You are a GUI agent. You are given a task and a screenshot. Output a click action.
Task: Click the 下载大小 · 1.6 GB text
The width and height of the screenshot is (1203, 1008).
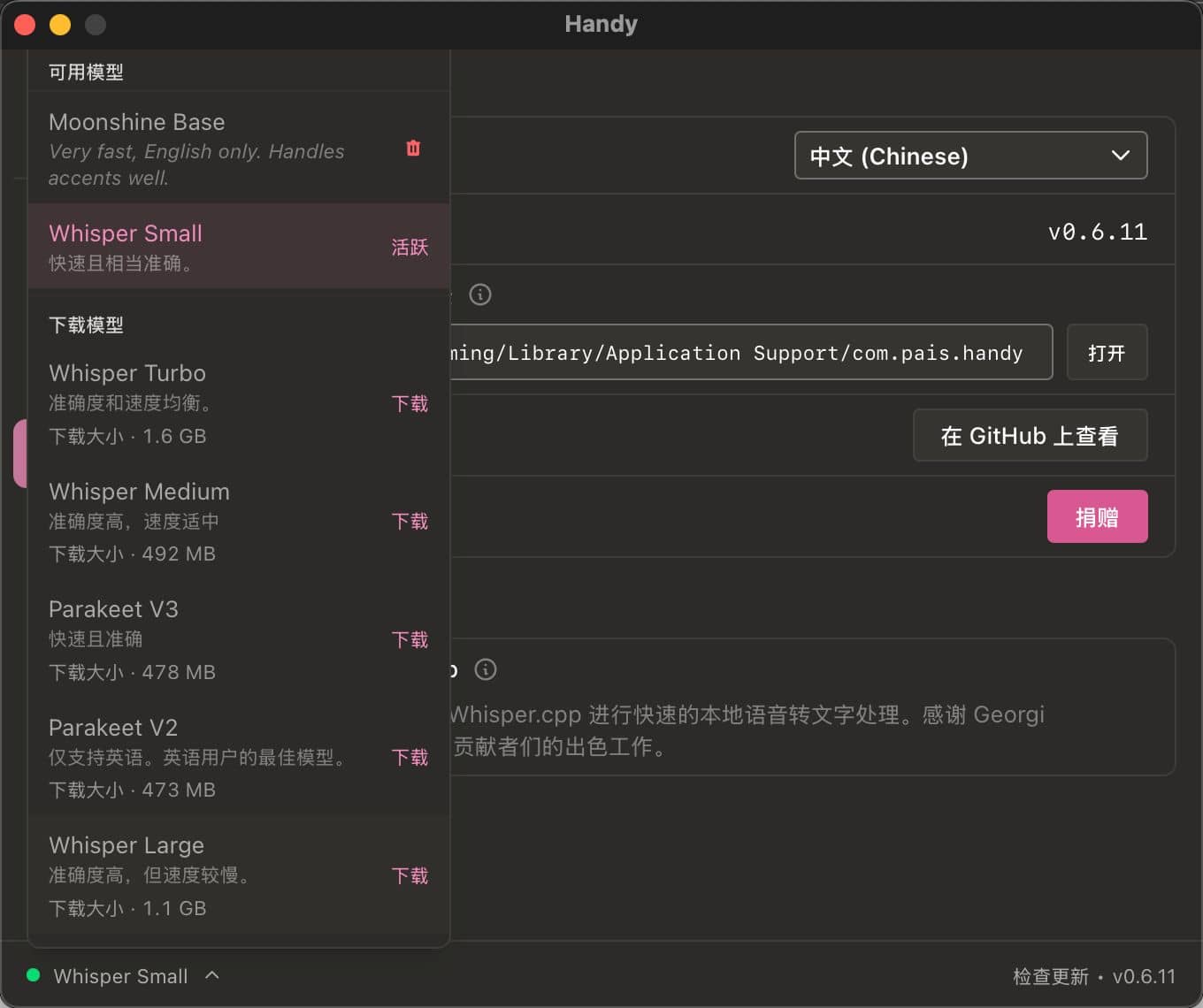point(127,436)
